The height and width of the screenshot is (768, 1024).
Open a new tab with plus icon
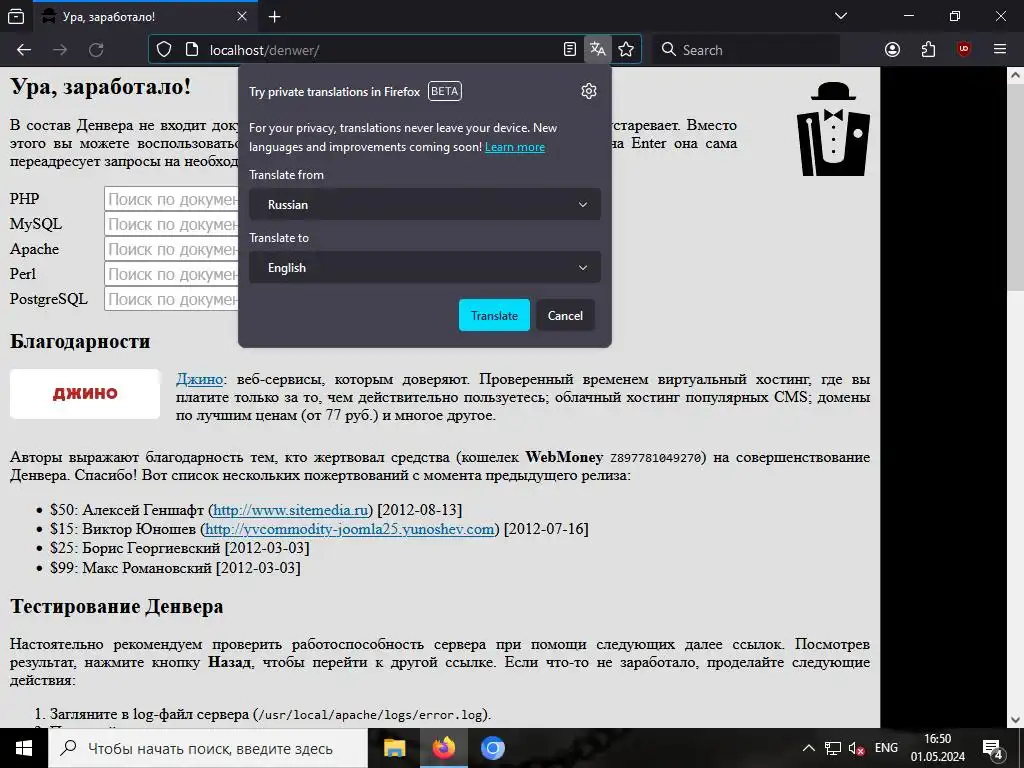click(275, 16)
